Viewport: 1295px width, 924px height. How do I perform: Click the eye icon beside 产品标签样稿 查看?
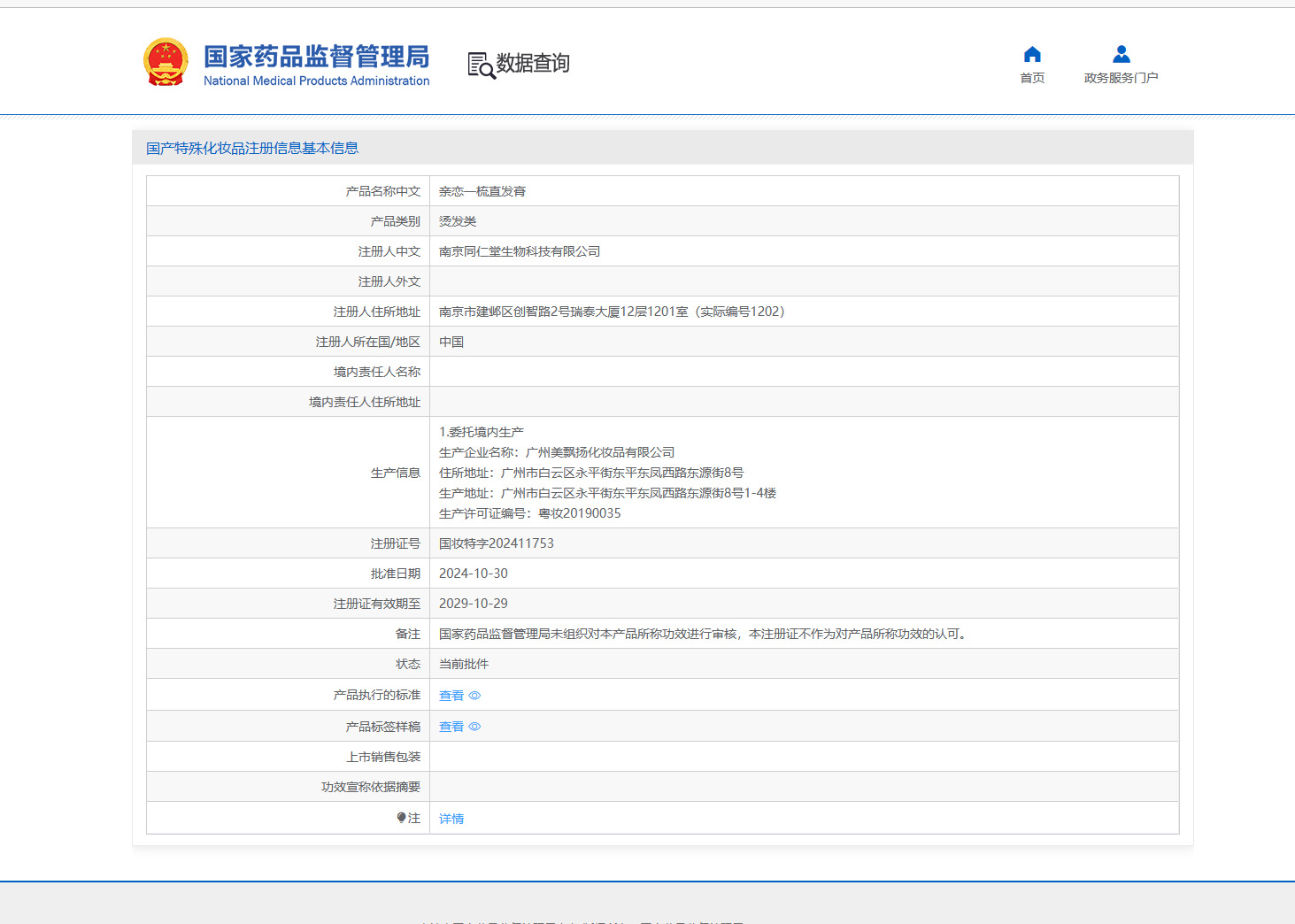pyautogui.click(x=474, y=727)
